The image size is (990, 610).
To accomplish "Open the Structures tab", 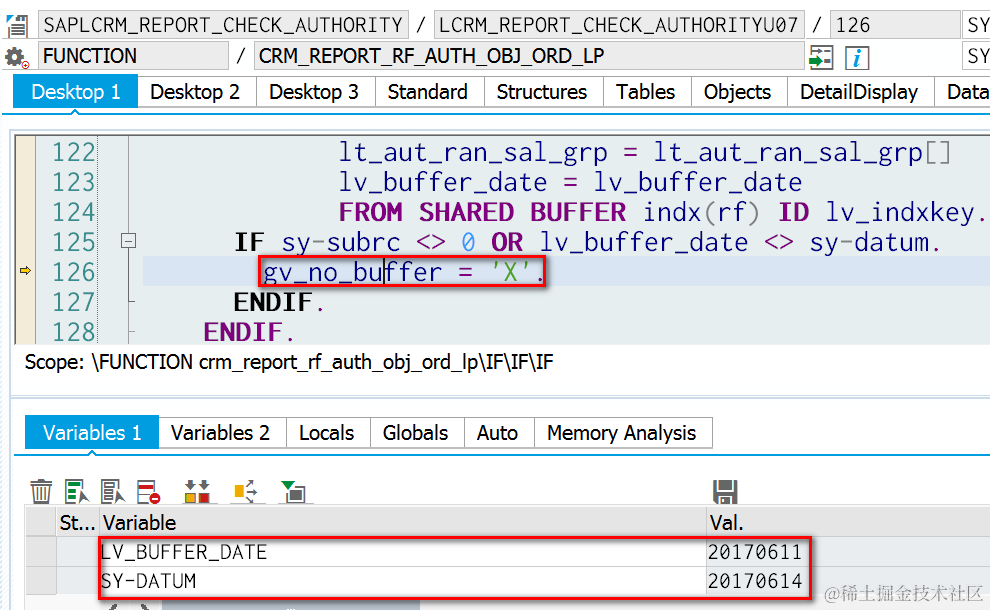I will pyautogui.click(x=542, y=92).
